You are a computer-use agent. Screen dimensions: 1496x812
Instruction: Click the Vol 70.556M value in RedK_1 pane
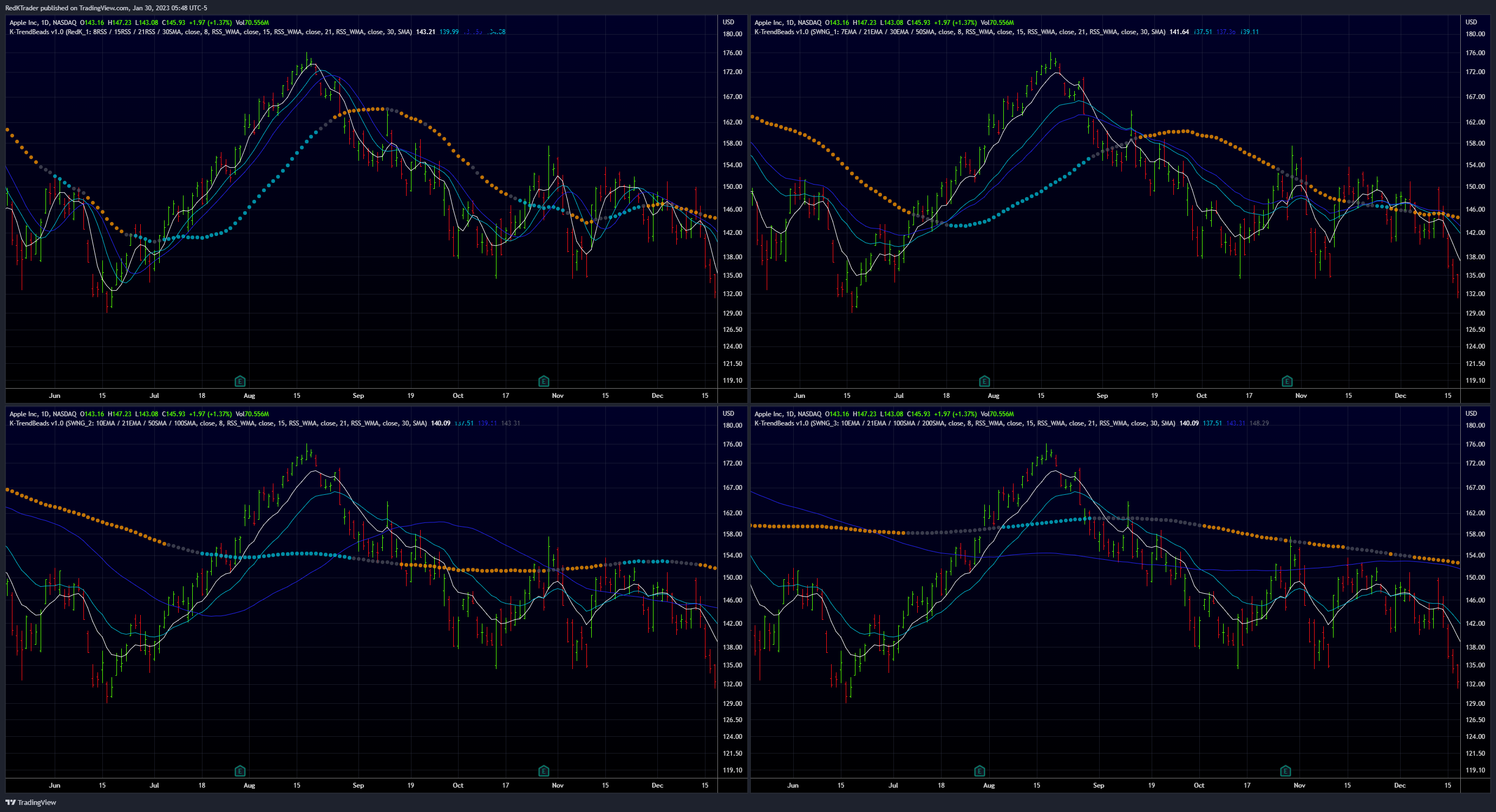click(252, 23)
